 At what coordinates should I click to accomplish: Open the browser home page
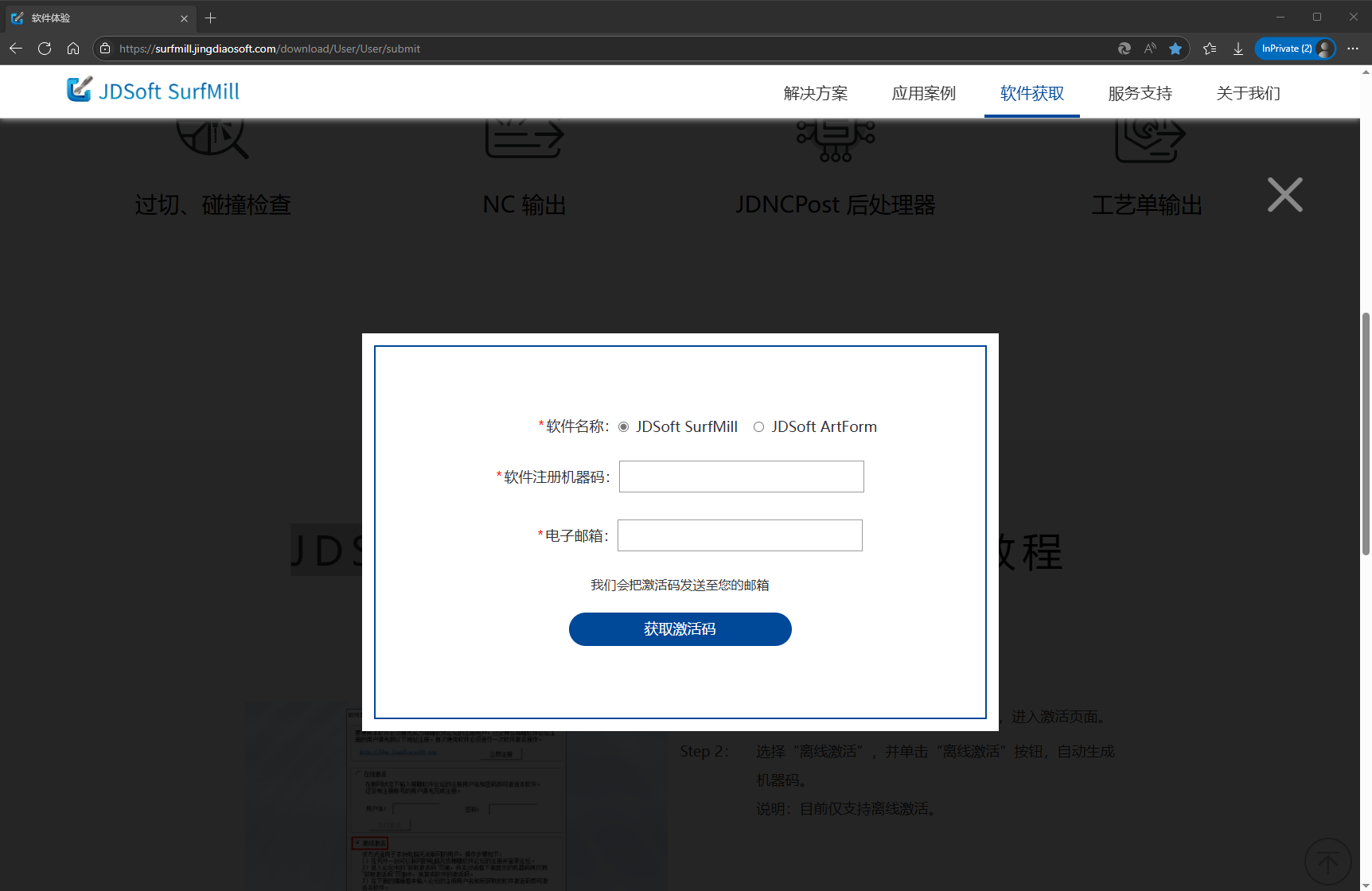pos(73,49)
